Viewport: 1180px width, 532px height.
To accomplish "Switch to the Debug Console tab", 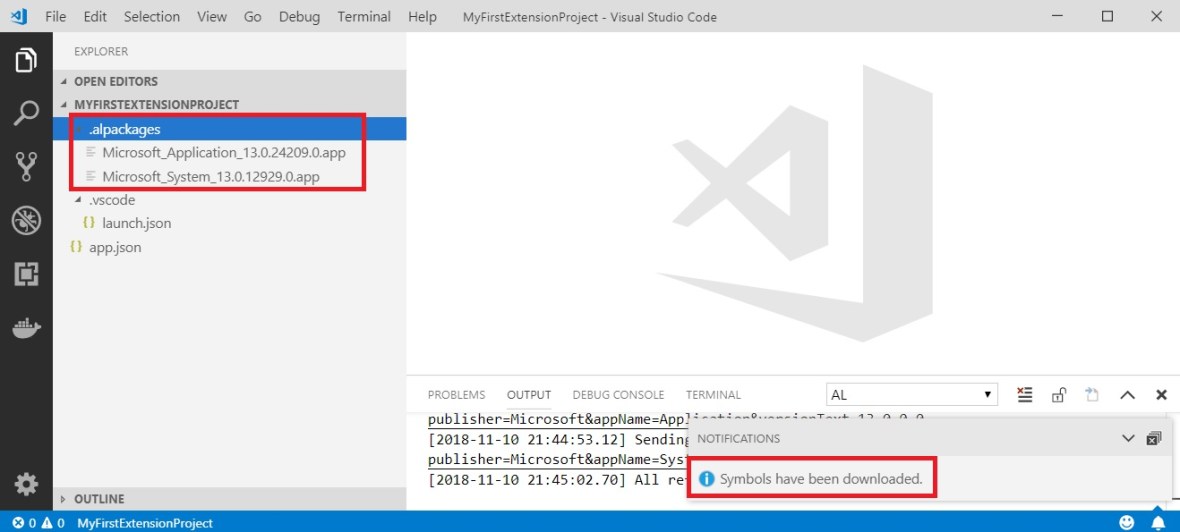I will (x=618, y=395).
